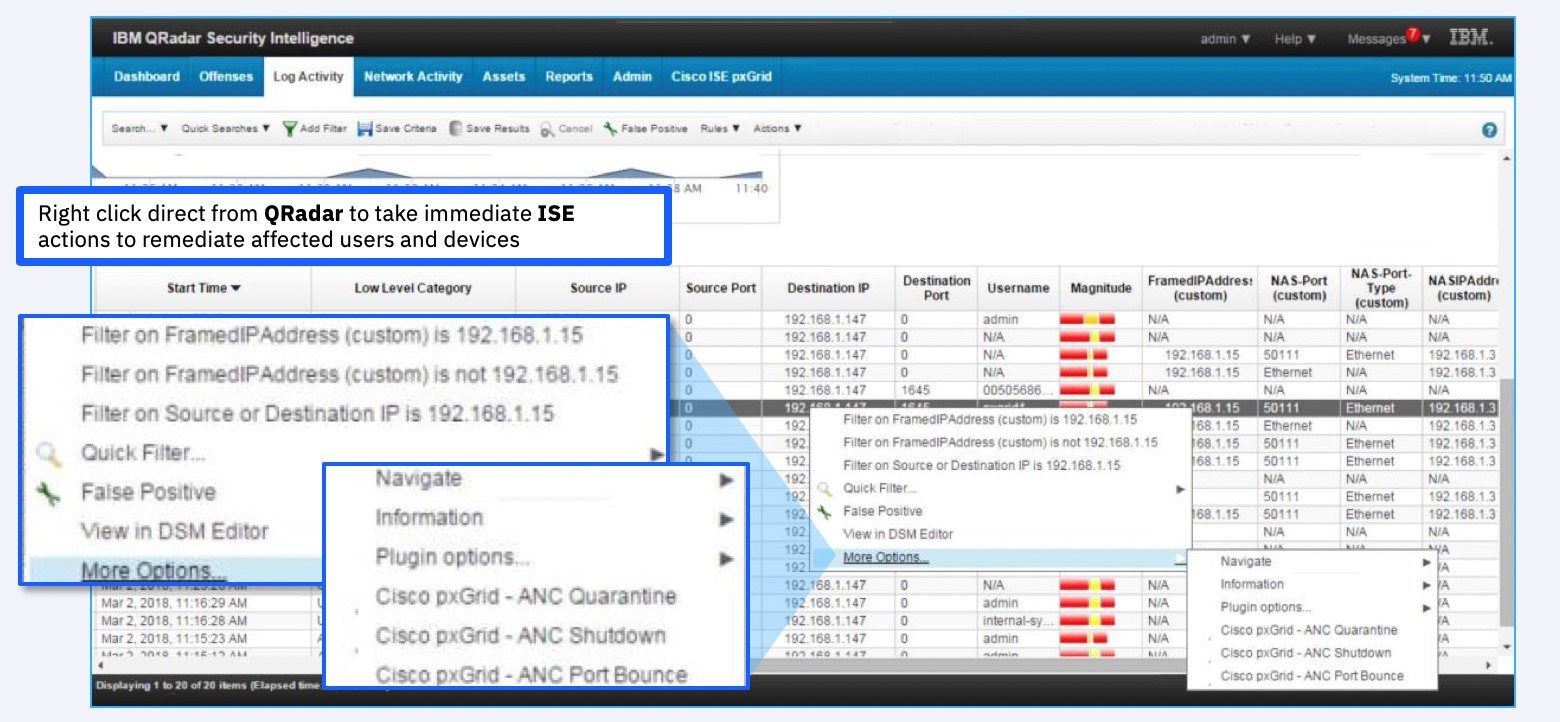Open the Assets tab
1560x722 pixels.
pyautogui.click(x=504, y=77)
